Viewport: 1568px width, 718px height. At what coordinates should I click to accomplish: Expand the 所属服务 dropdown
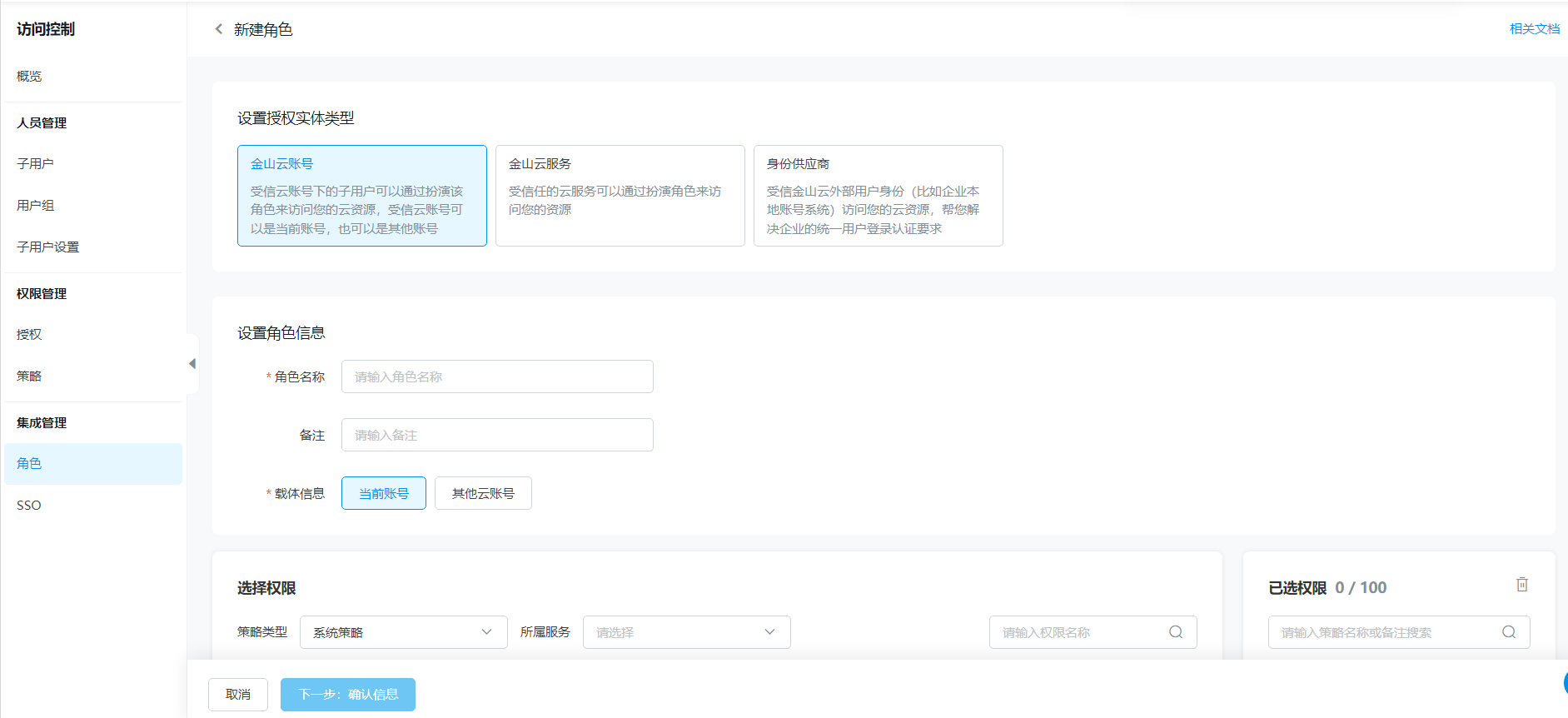coord(686,632)
